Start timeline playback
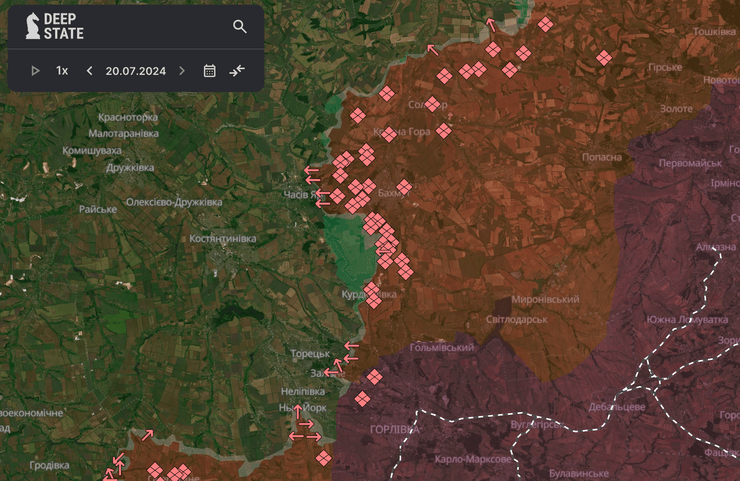Viewport: 740px width, 481px height. (35, 71)
